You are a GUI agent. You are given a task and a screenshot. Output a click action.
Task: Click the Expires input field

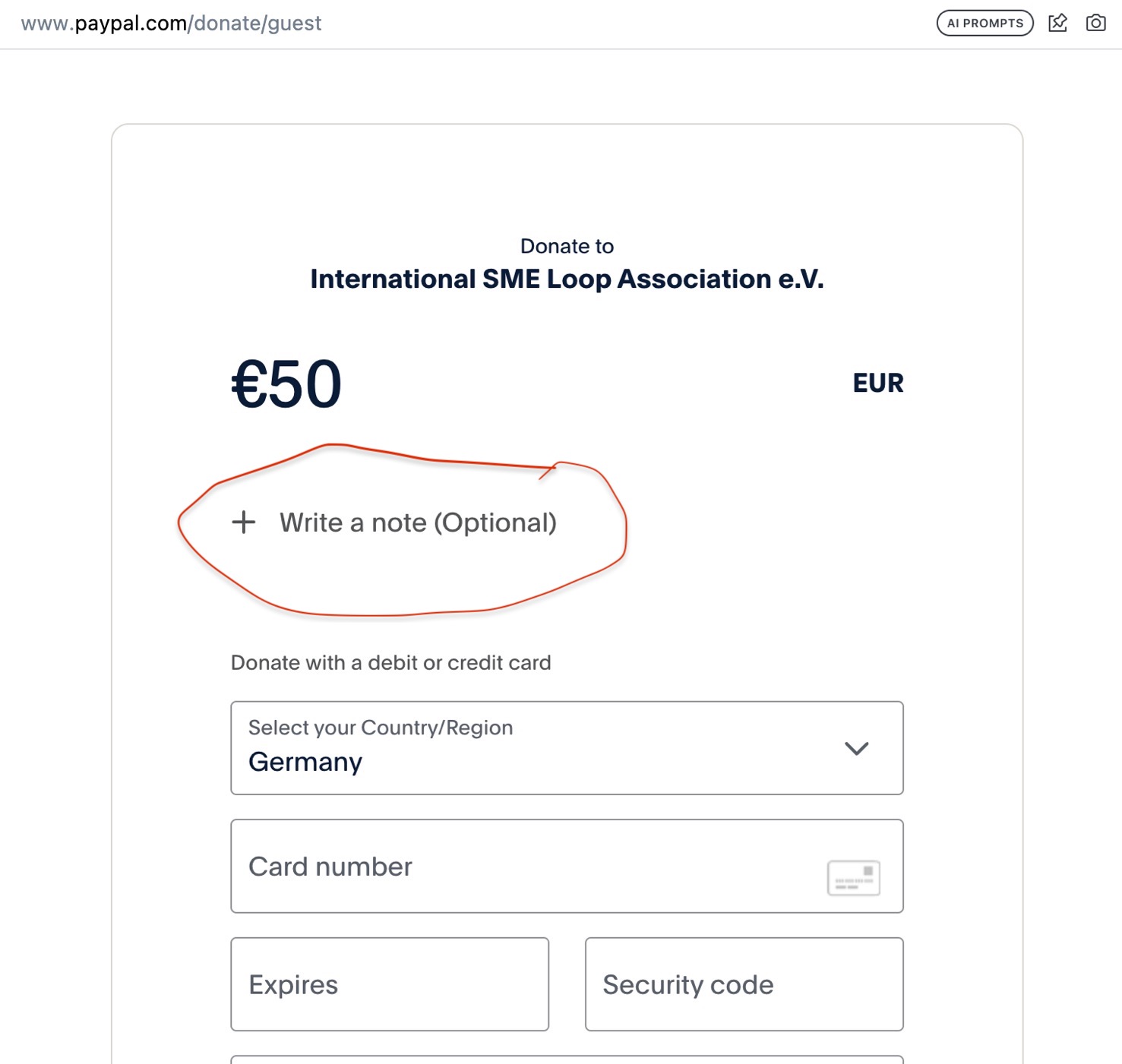click(x=389, y=983)
